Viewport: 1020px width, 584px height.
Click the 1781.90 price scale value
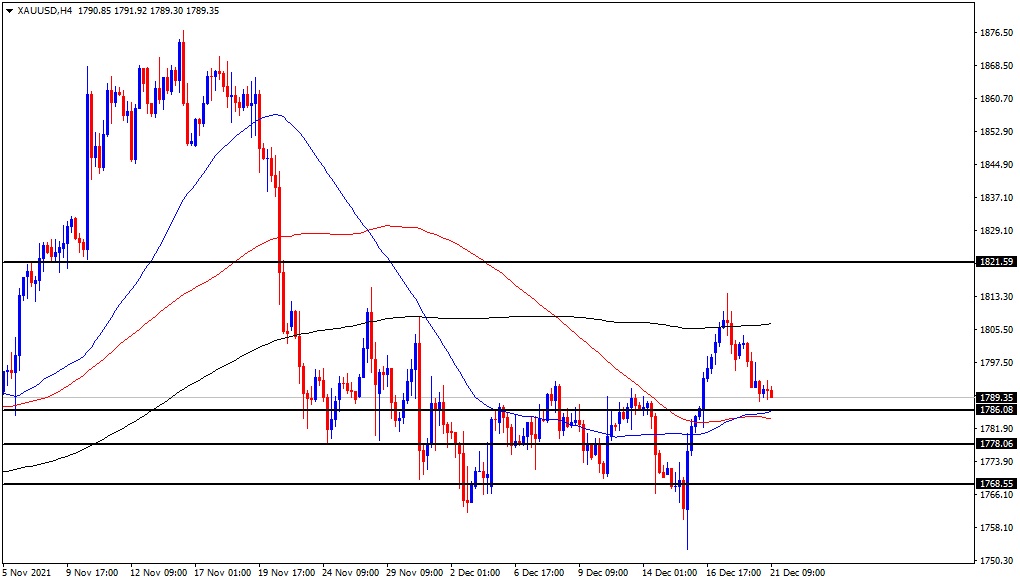tap(997, 429)
